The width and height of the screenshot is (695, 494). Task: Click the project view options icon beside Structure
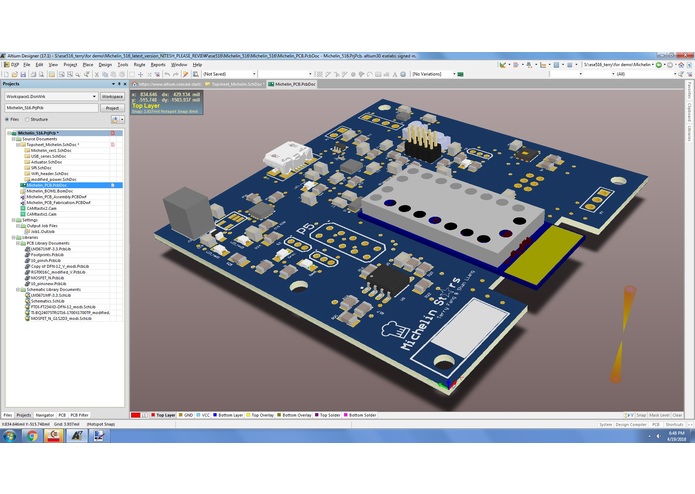pos(115,120)
